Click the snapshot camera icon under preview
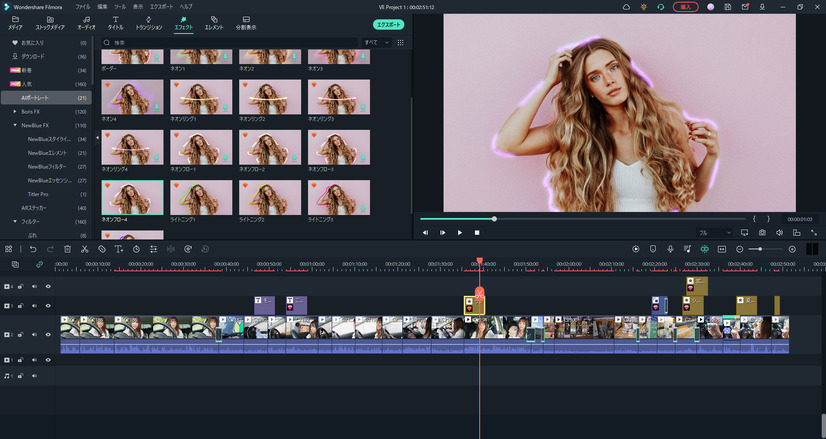The width and height of the screenshot is (826, 439). [x=762, y=232]
